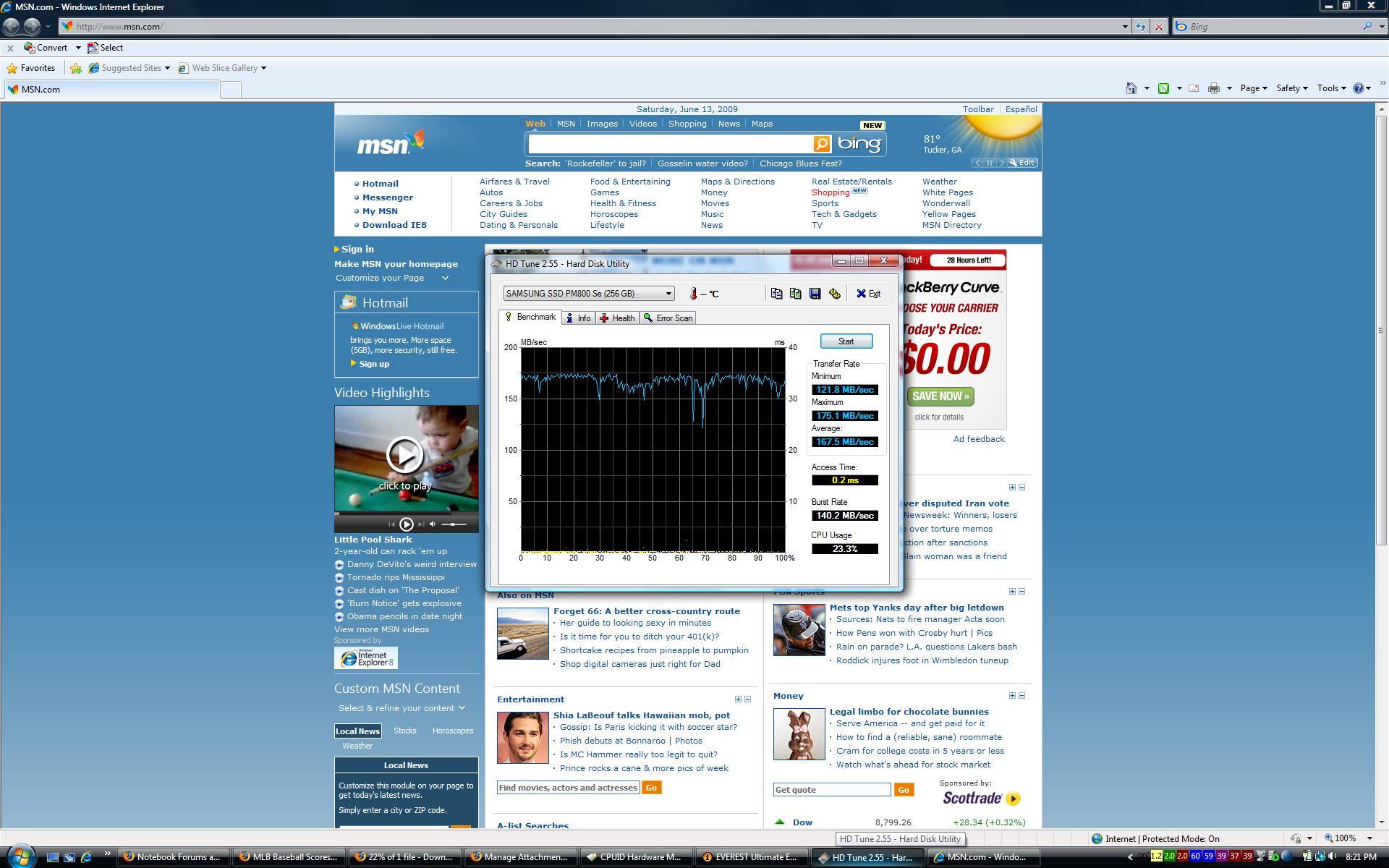Viewport: 1389px width, 868px height.
Task: Click the Exit button in HD Tune
Action: [x=868, y=293]
